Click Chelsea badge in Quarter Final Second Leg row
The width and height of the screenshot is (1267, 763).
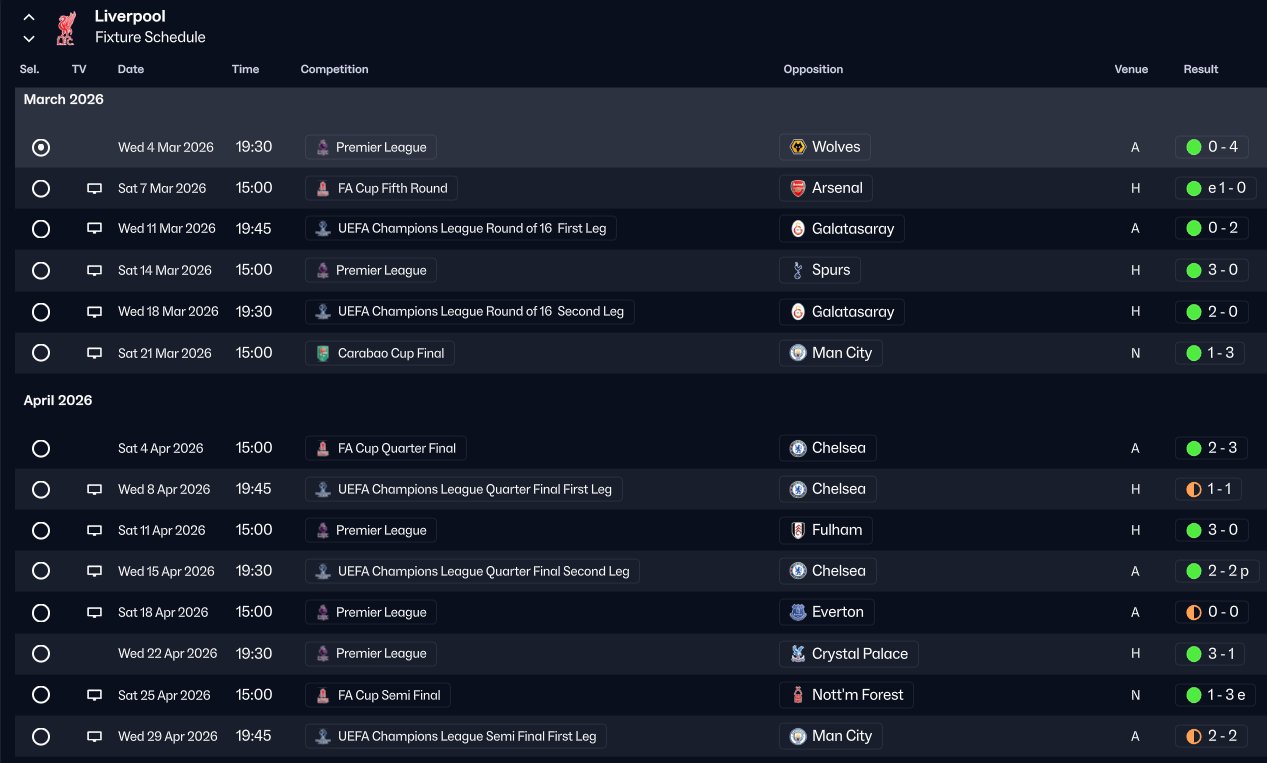[x=798, y=571]
